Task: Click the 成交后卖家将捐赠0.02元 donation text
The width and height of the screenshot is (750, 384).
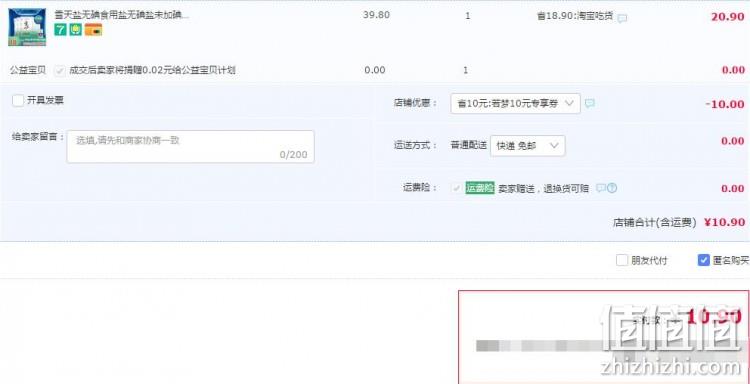Action: pos(152,70)
